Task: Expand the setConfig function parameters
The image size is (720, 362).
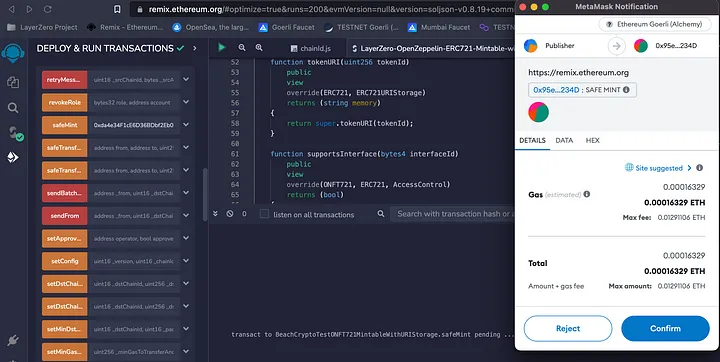Action: (x=186, y=260)
